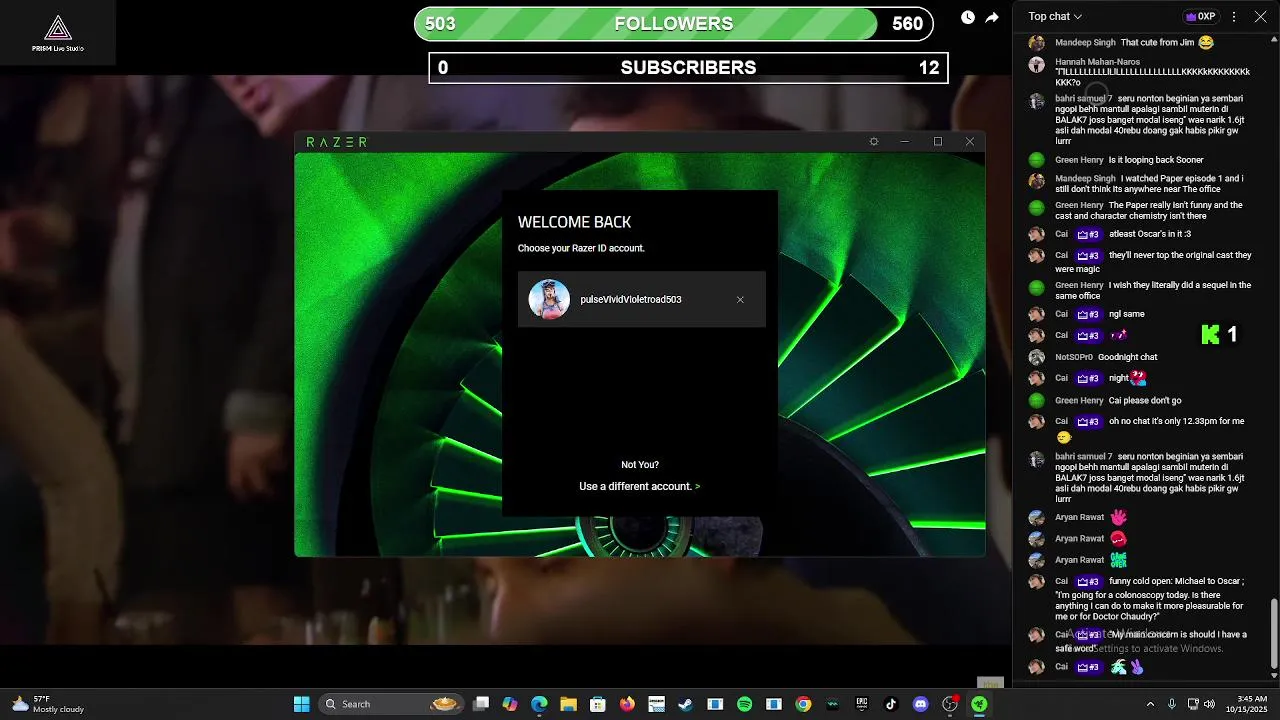1280x720 pixels.
Task: Open Razer settings gear icon
Action: coord(874,142)
